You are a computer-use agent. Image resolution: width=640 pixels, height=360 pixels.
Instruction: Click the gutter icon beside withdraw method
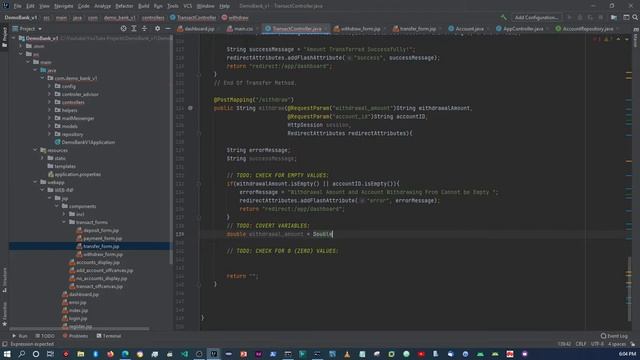190,108
